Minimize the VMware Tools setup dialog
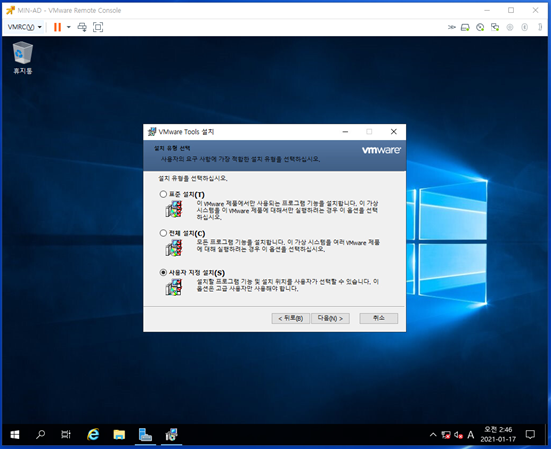This screenshot has width=551, height=449. click(x=345, y=132)
